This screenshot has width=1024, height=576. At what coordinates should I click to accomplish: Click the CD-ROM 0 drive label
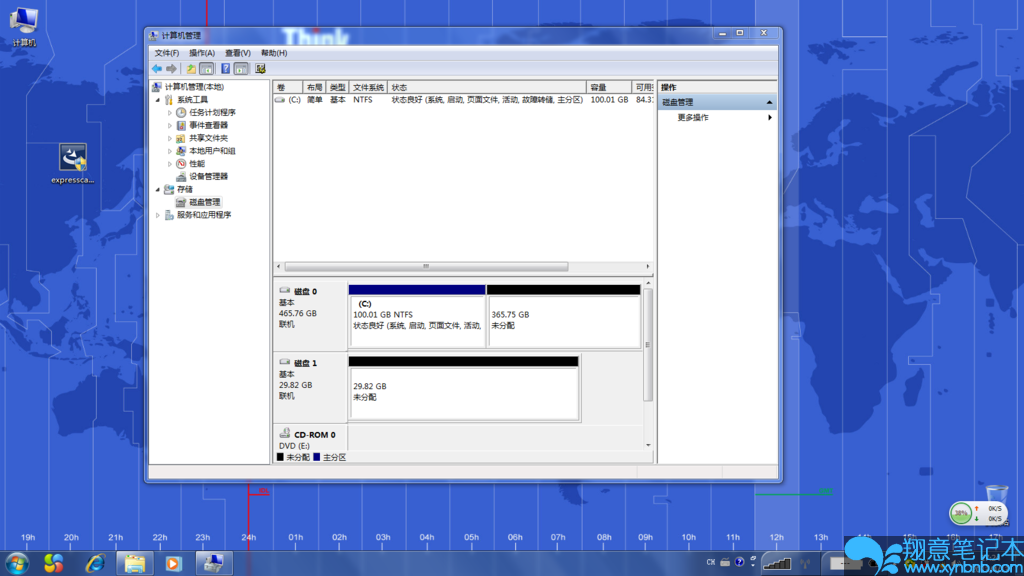pos(314,435)
